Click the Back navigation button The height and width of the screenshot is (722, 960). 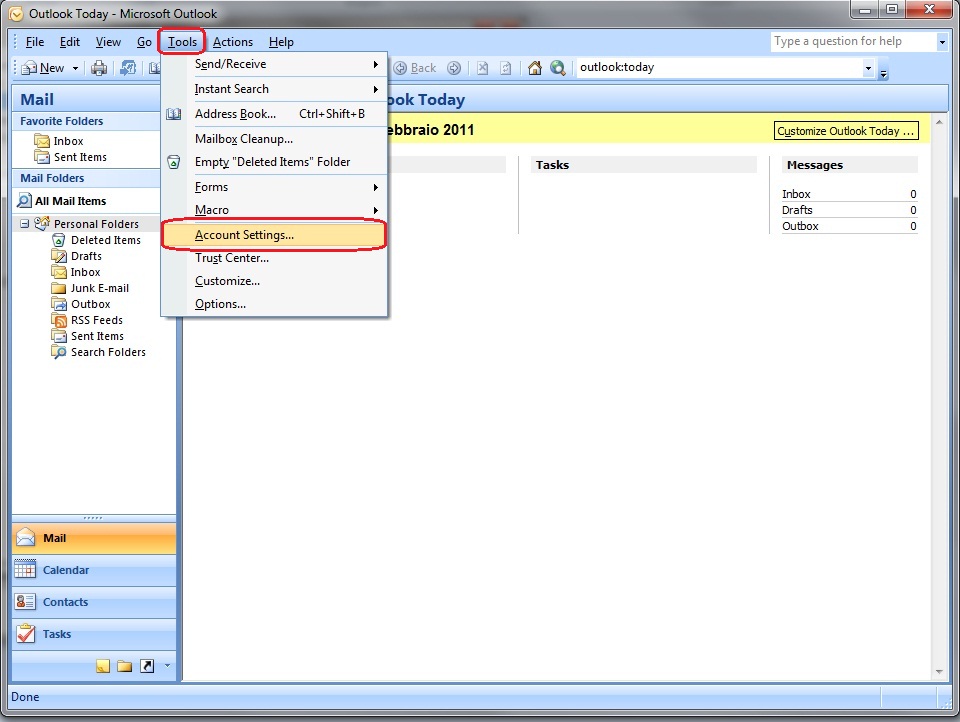tap(416, 68)
